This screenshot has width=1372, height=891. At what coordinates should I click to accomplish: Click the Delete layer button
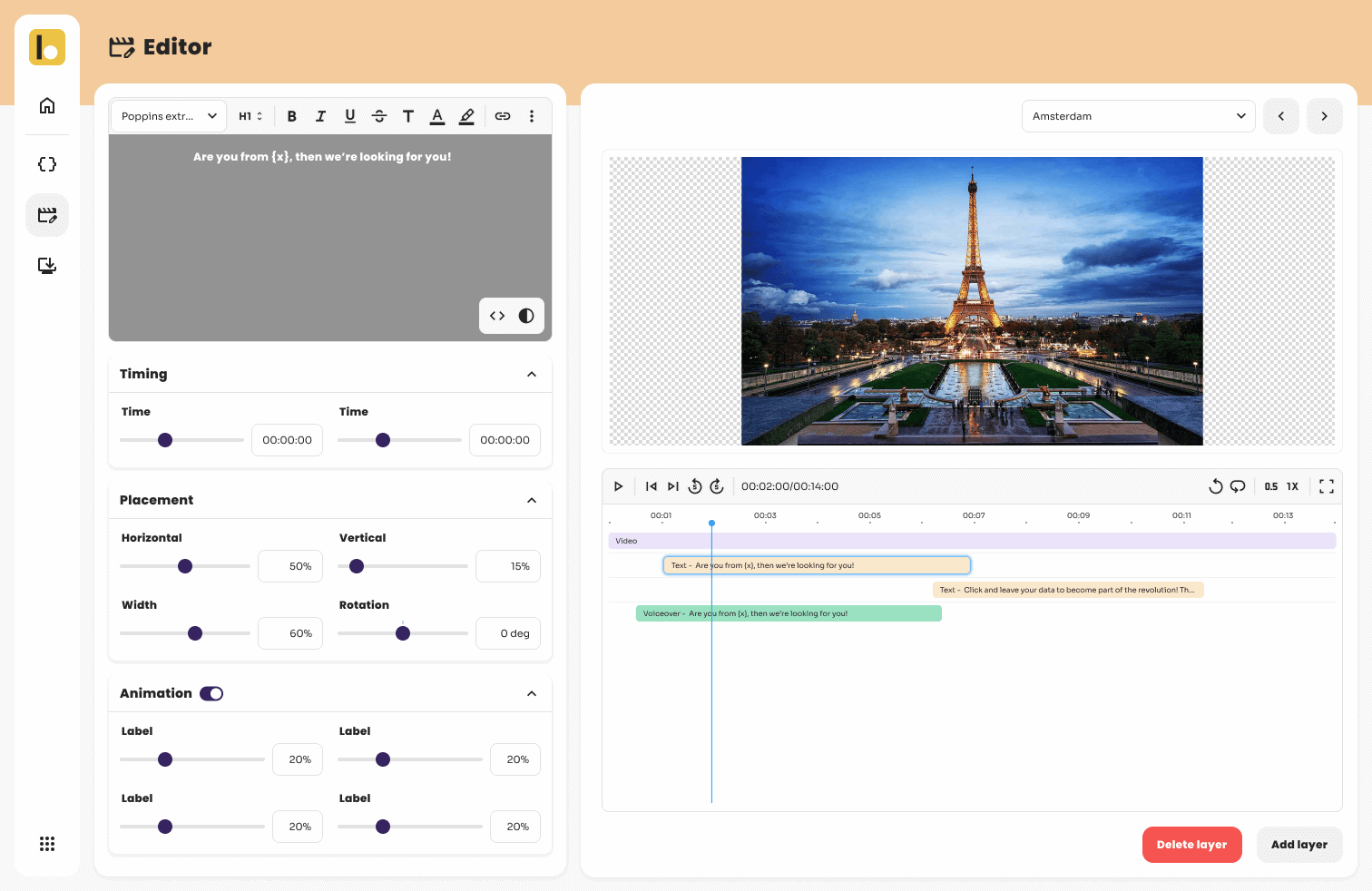[x=1191, y=845]
